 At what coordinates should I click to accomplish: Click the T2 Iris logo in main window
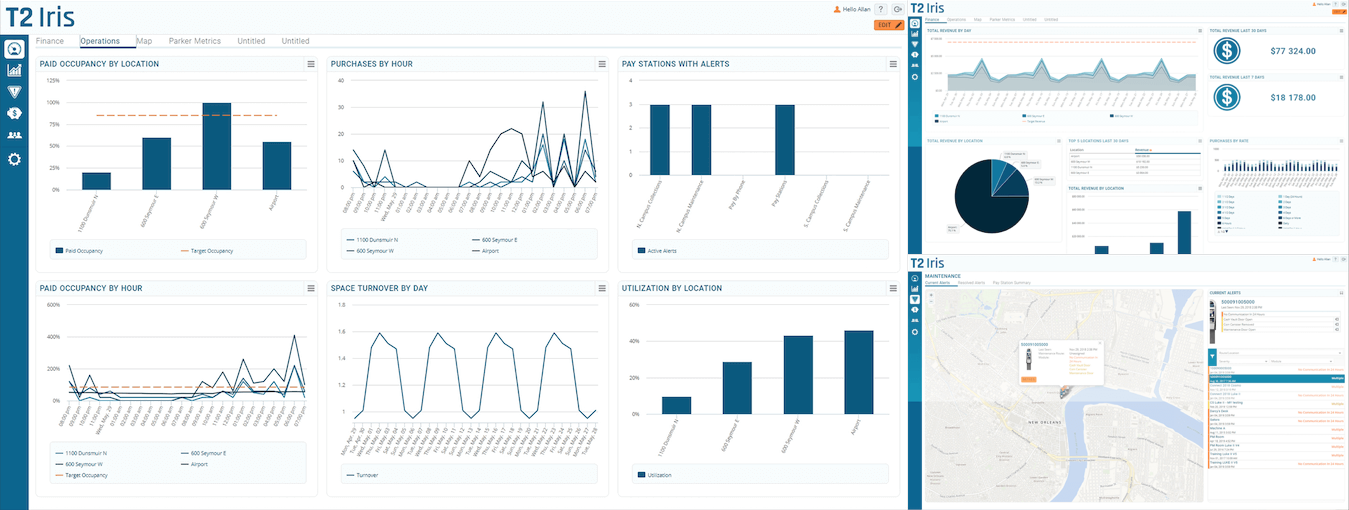(x=40, y=17)
